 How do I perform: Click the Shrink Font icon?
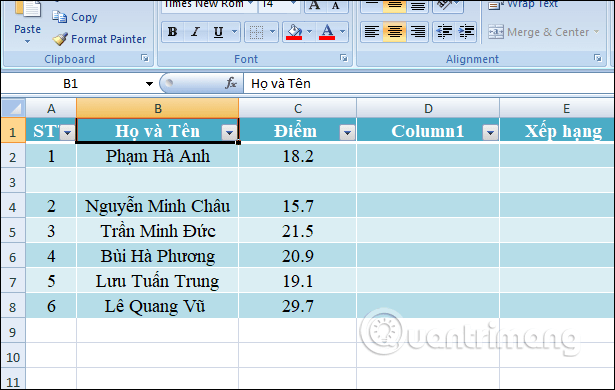335,5
